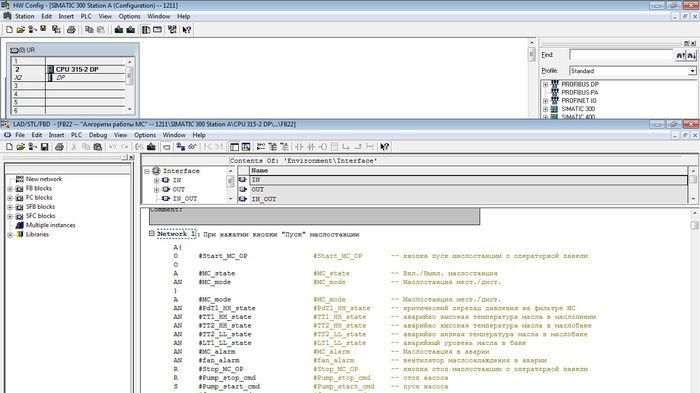Open the Insert menu in HW Config
The width and height of the screenshot is (700, 393).
click(66, 16)
